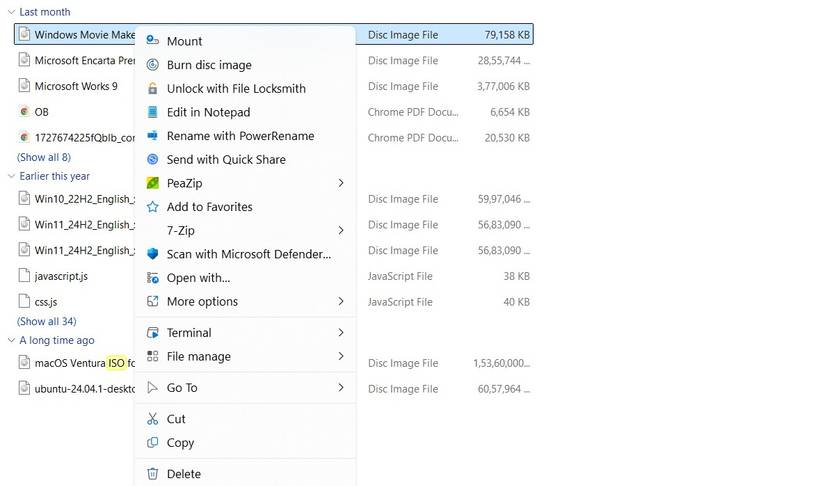Image resolution: width=825 pixels, height=486 pixels.
Task: Click the Notepad icon in context menu
Action: point(153,113)
